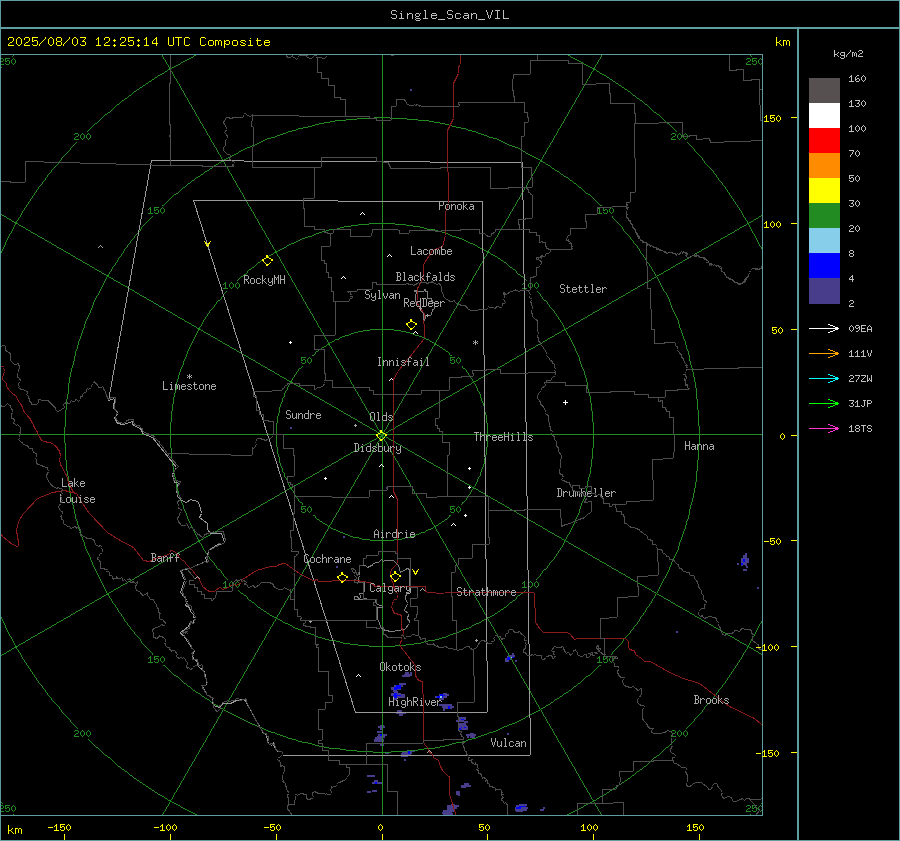Viewport: 900px width, 841px height.
Task: Click the yellow radar center marker at Olds
Action: pyautogui.click(x=381, y=435)
